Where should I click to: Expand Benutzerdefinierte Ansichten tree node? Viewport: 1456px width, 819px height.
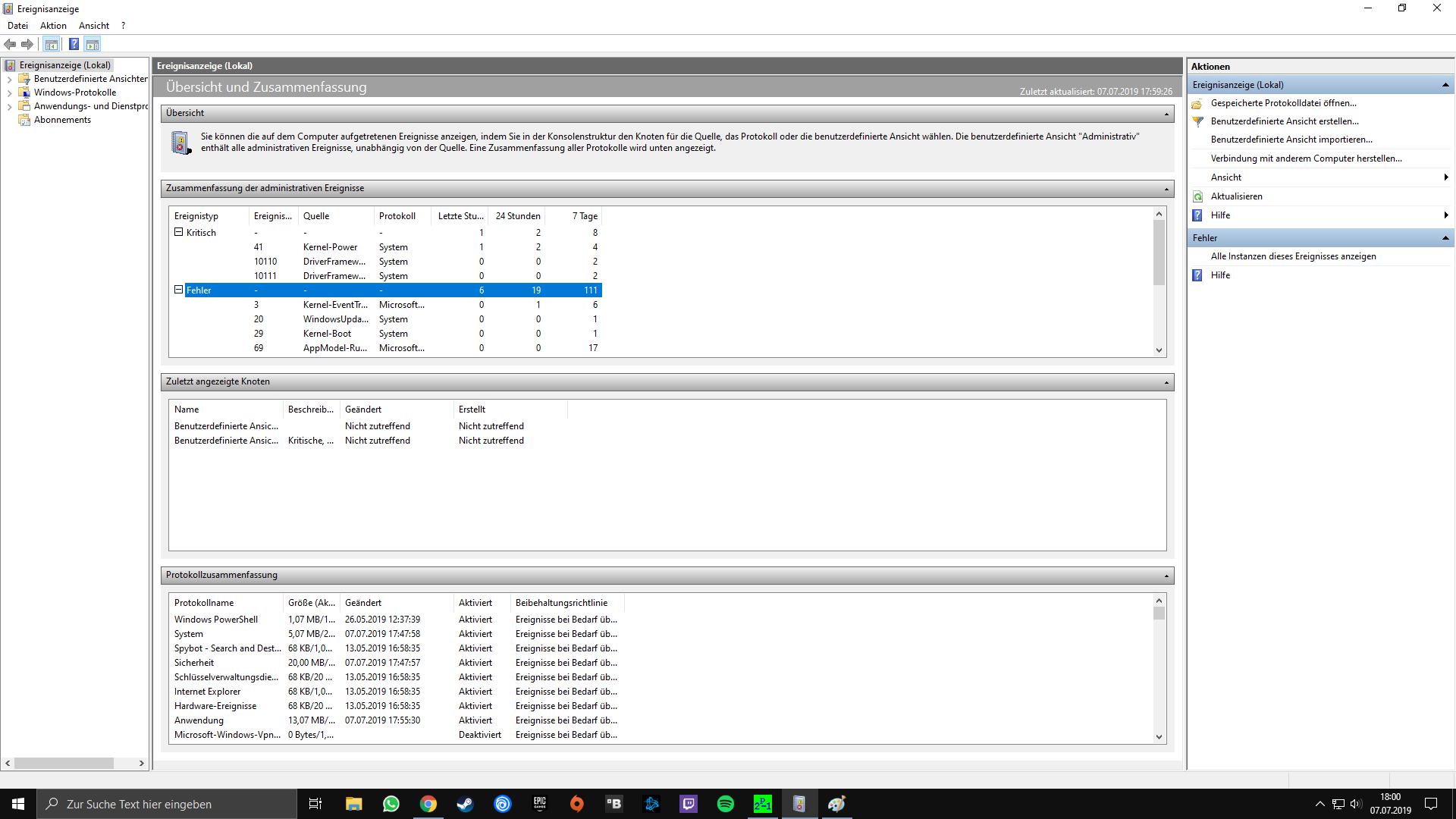[9, 79]
